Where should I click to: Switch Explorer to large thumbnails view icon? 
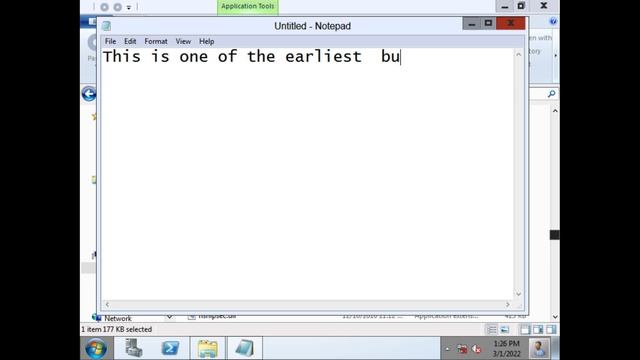pyautogui.click(x=505, y=329)
